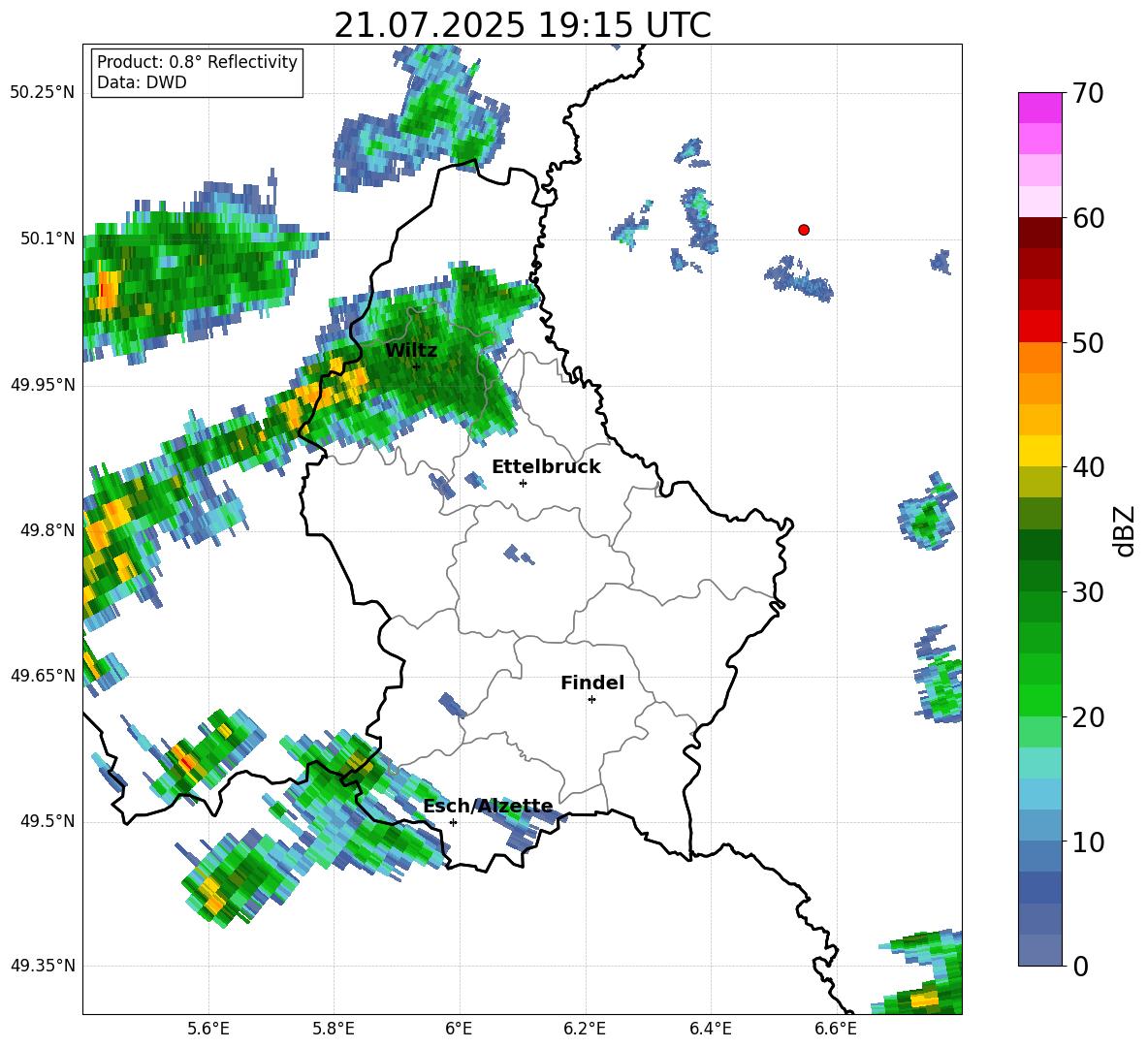This screenshot has width=1148, height=1048.
Task: Click the dark red colorbar segment below 60
Action: pyautogui.click(x=1039, y=234)
